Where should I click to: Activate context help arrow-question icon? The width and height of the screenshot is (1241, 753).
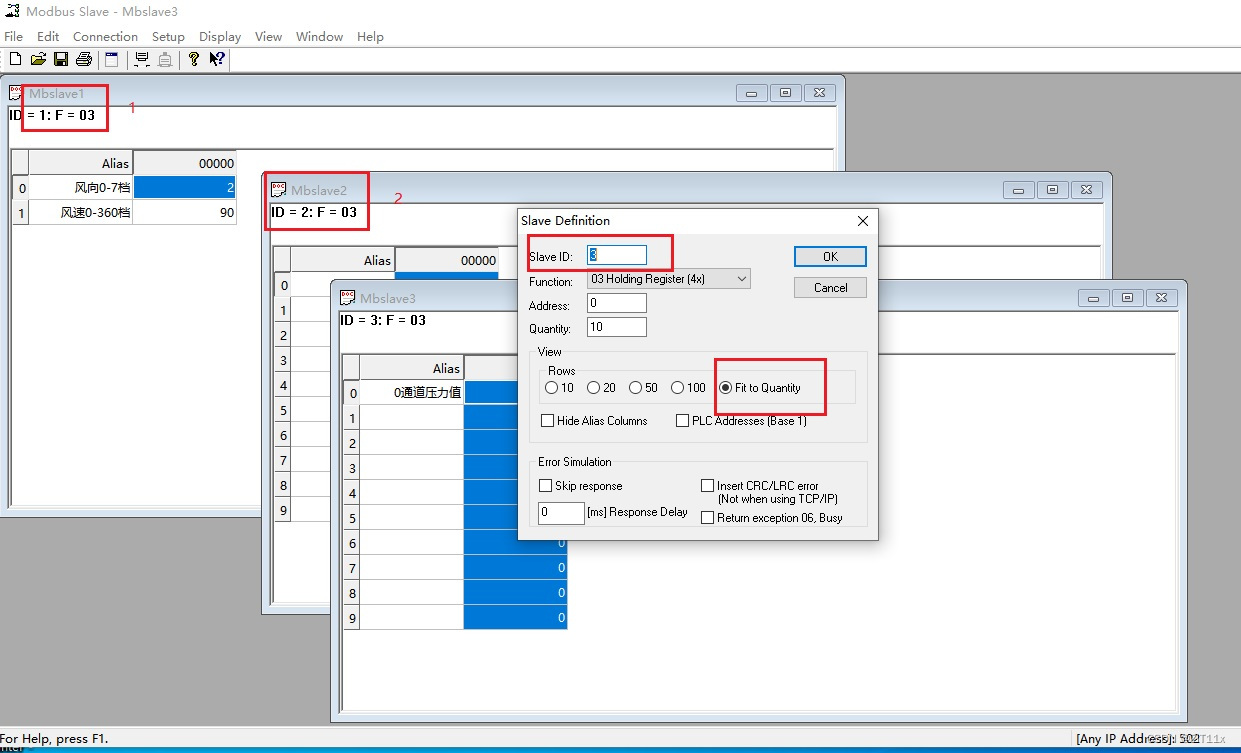click(x=217, y=60)
